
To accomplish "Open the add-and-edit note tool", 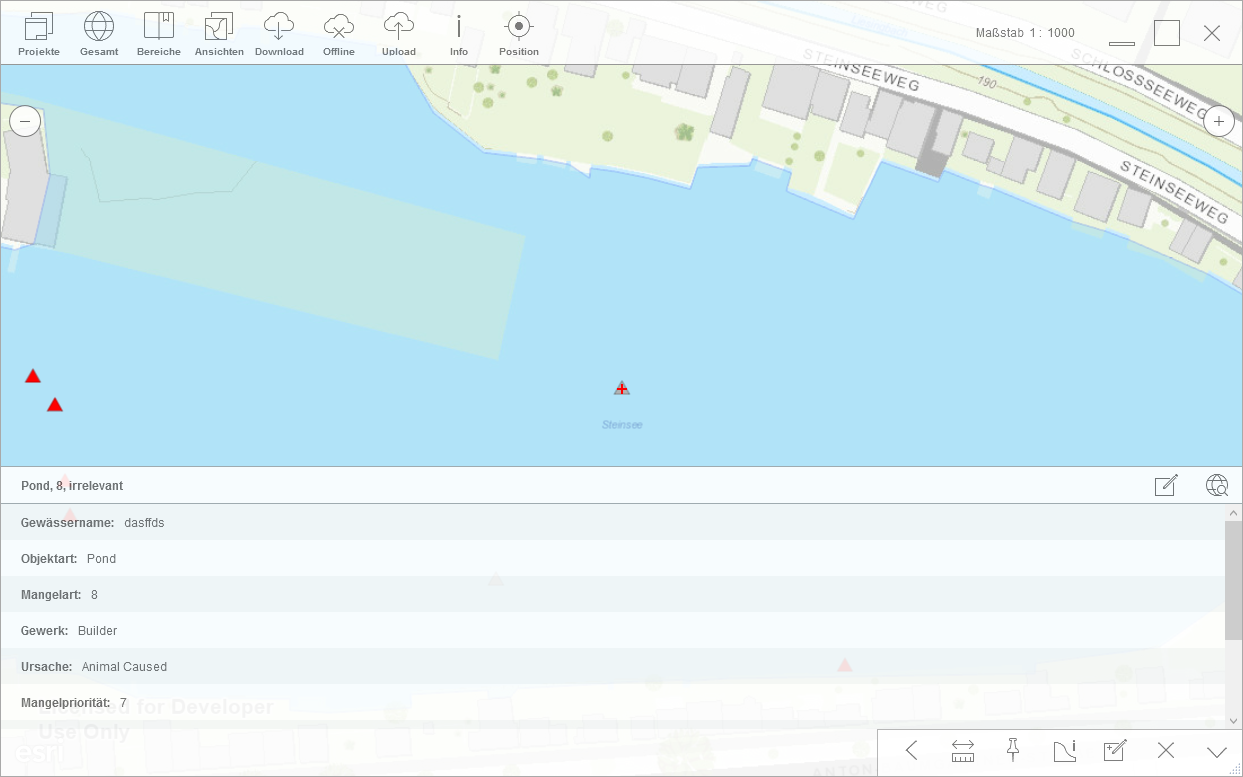I will pyautogui.click(x=1115, y=751).
